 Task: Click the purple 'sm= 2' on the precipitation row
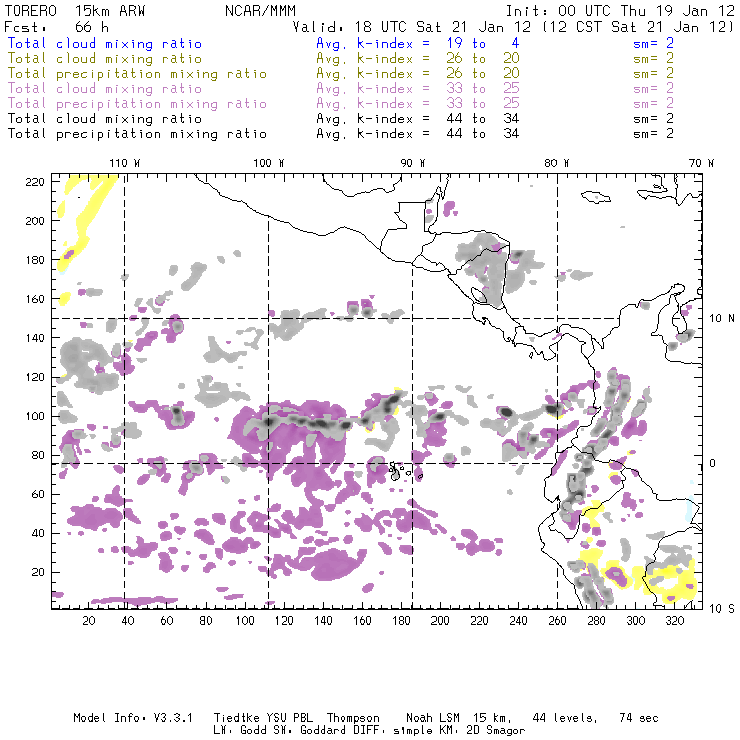tap(653, 104)
